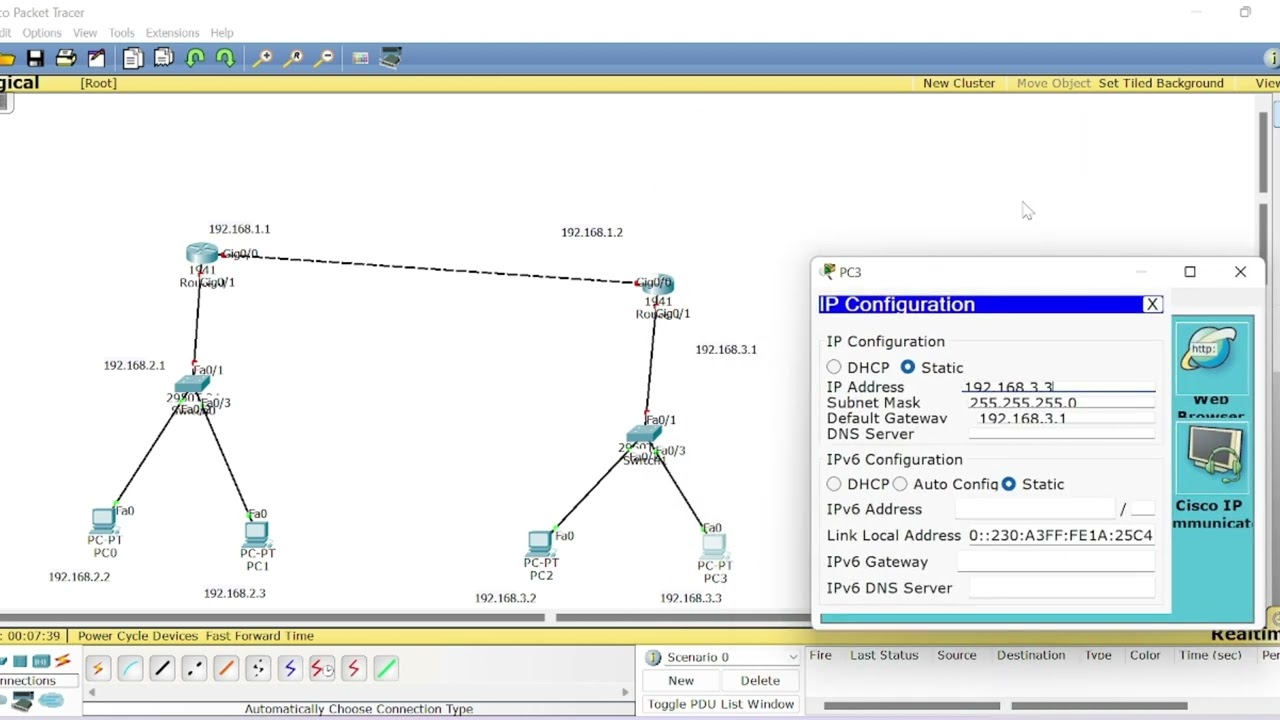Select the dotted phone cable

(258, 668)
